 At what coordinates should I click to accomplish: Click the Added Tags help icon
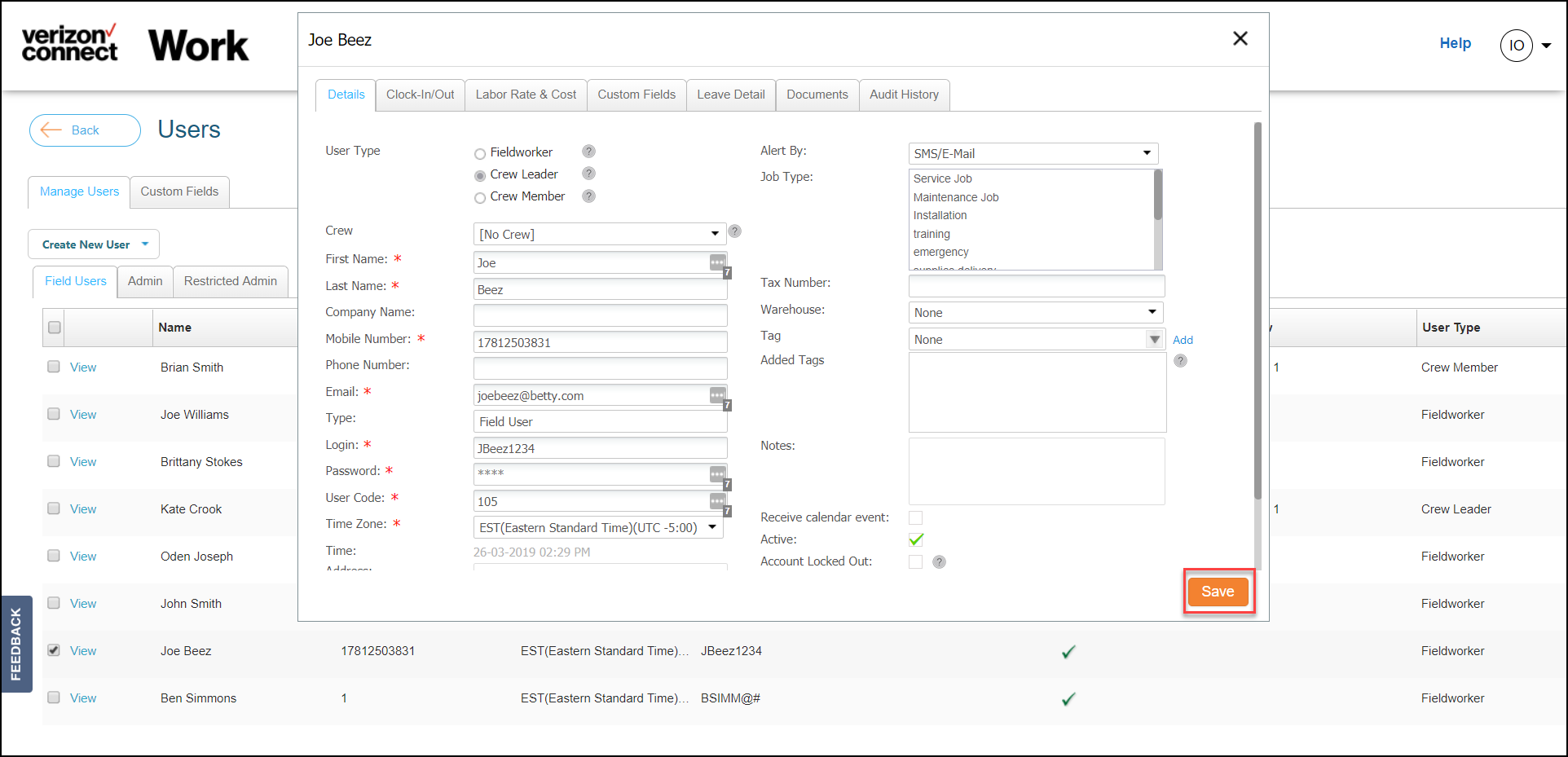pos(1180,361)
